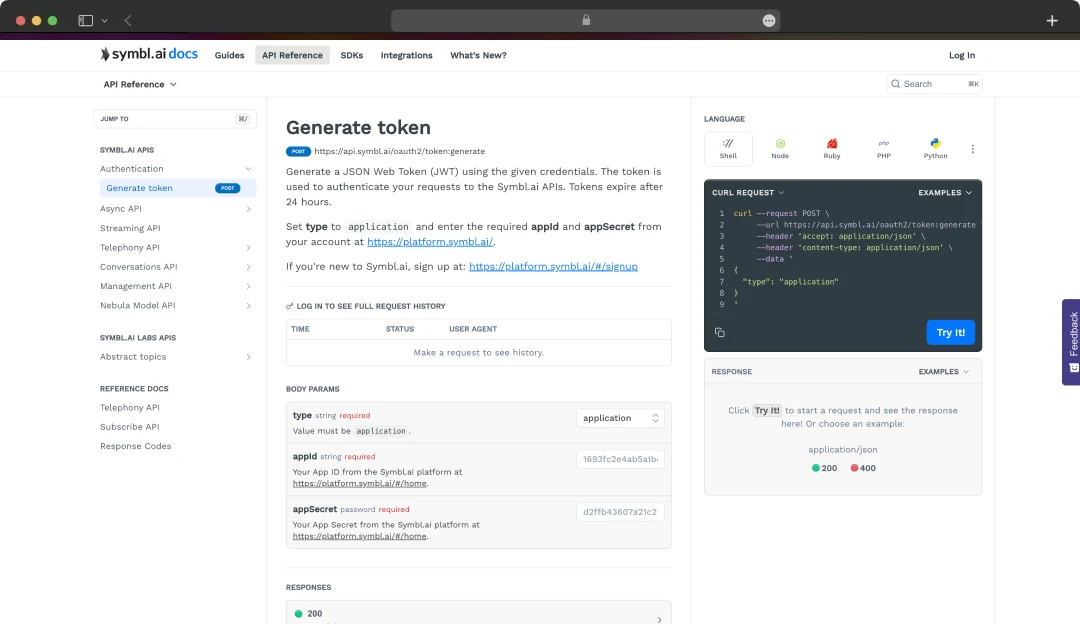Select the 400 response example
Image resolution: width=1080 pixels, height=624 pixels.
tap(864, 467)
